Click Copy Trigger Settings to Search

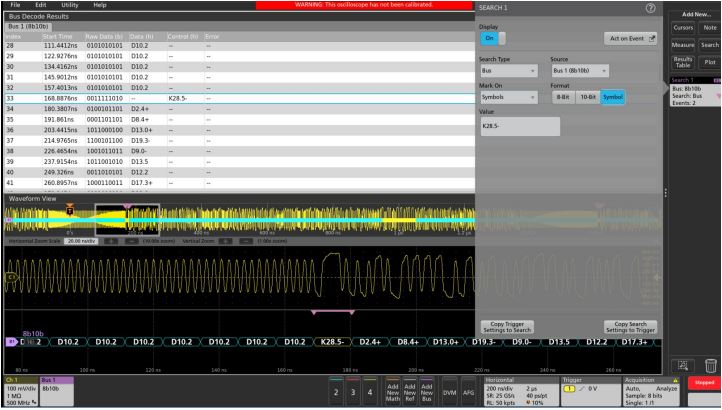click(x=515, y=328)
